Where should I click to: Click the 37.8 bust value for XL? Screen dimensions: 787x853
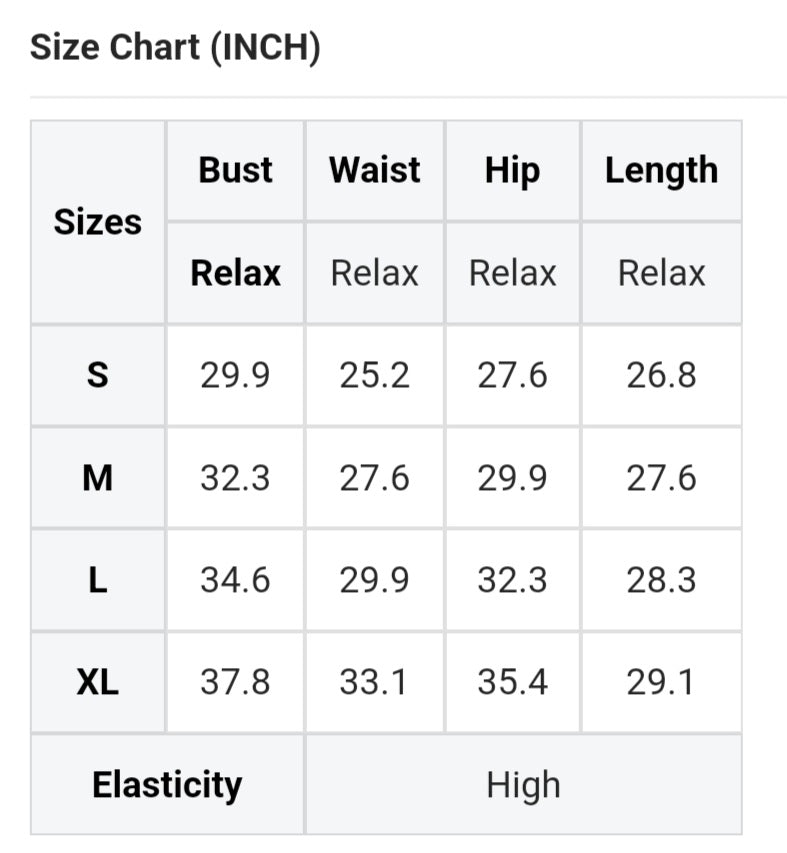click(x=235, y=682)
